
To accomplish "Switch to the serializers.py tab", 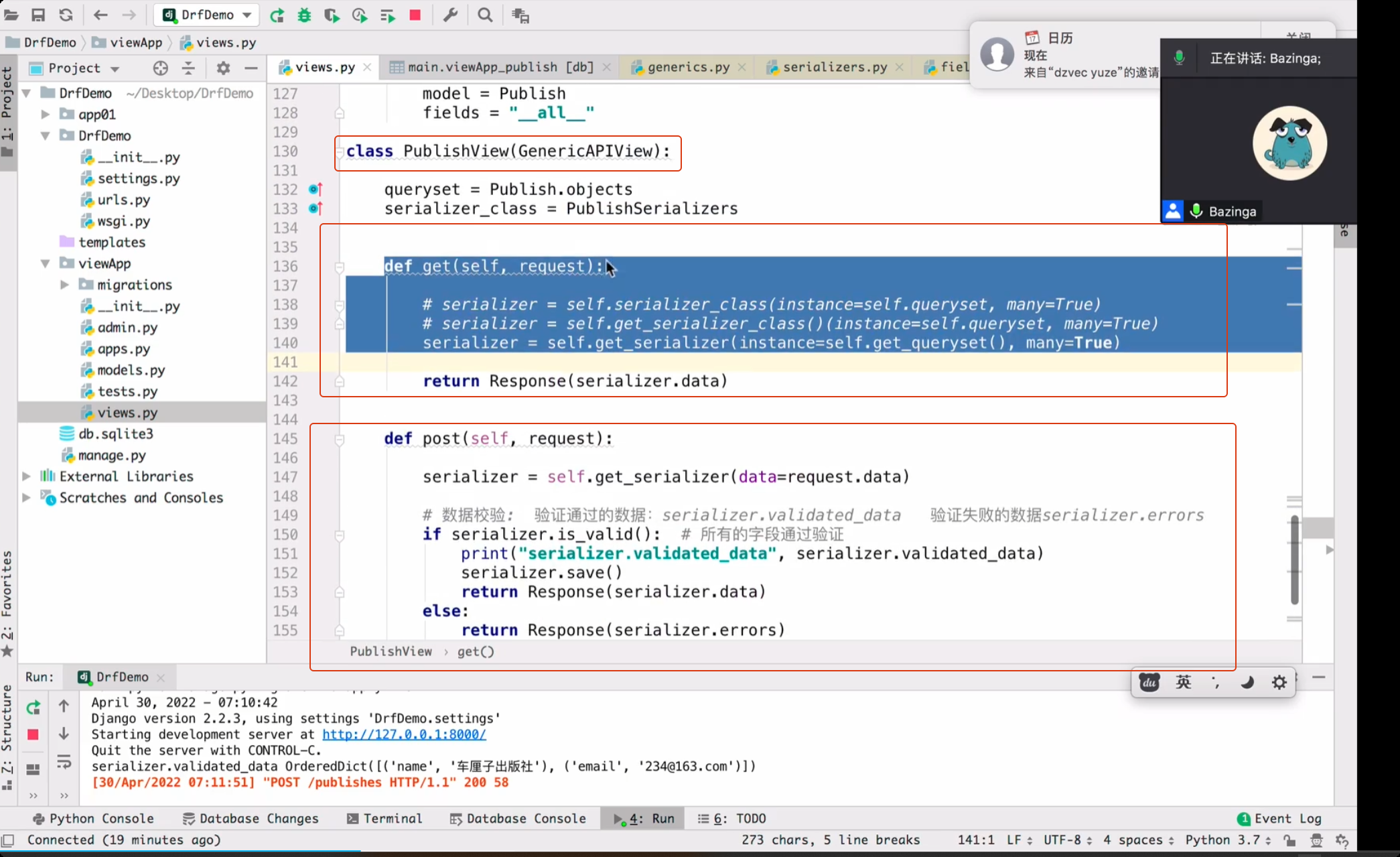I will 834,67.
